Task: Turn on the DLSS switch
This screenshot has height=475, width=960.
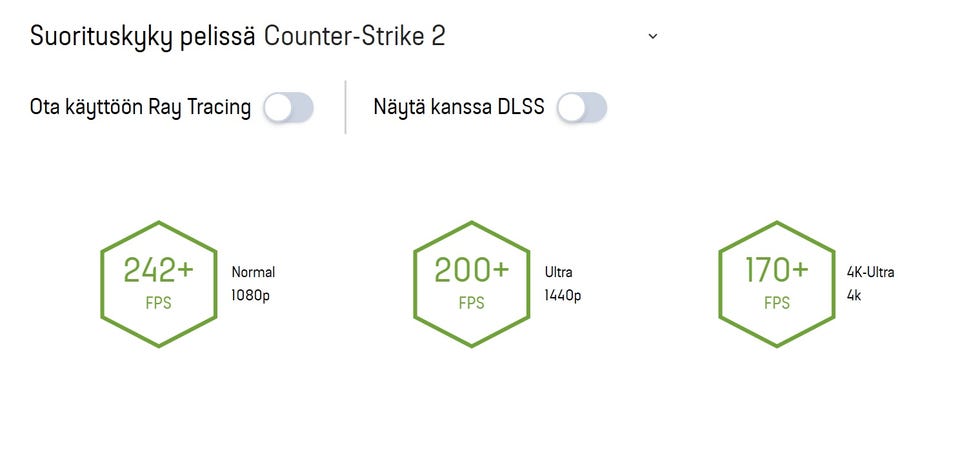Action: click(582, 108)
